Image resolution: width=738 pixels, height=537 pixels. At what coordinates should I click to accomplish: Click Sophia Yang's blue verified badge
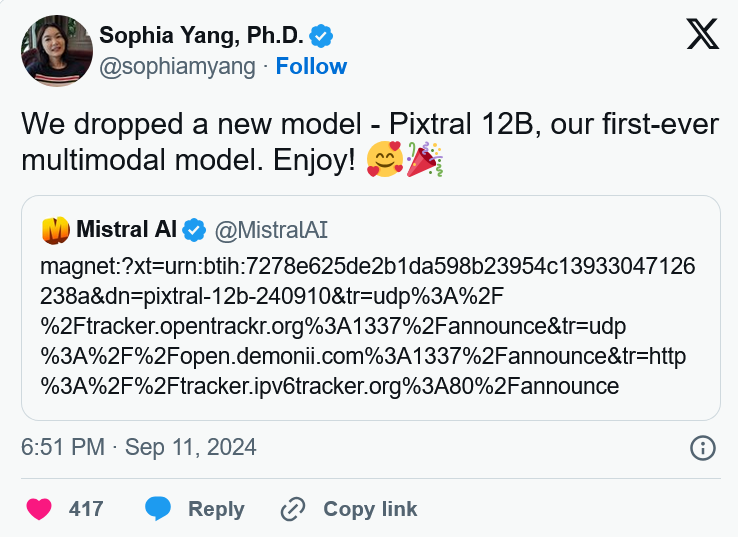tap(321, 36)
